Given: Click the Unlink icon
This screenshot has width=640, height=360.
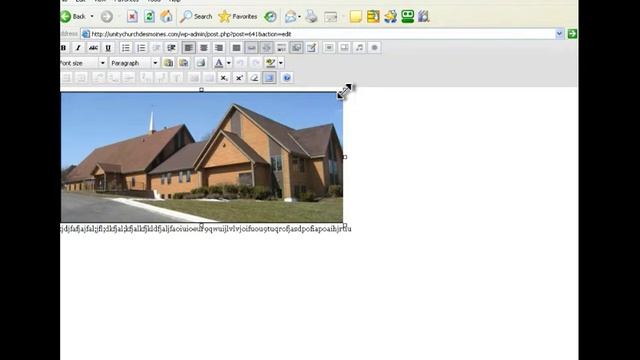Looking at the screenshot, I should pos(267,48).
